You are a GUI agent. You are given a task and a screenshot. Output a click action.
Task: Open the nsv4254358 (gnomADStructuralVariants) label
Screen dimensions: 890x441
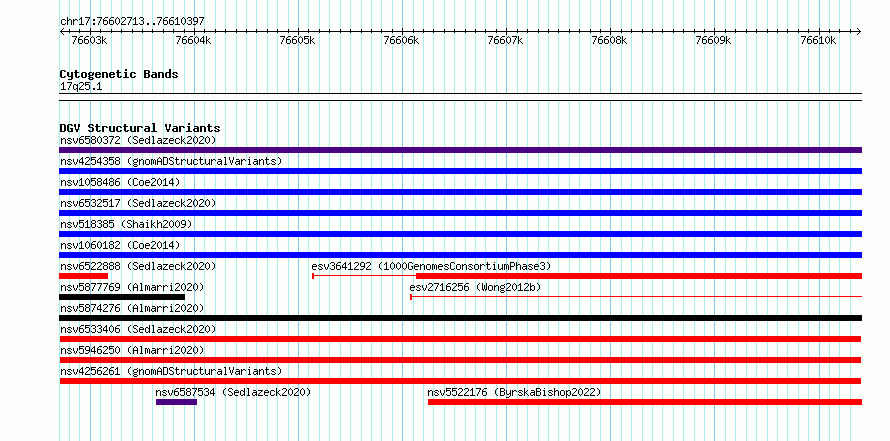point(171,161)
